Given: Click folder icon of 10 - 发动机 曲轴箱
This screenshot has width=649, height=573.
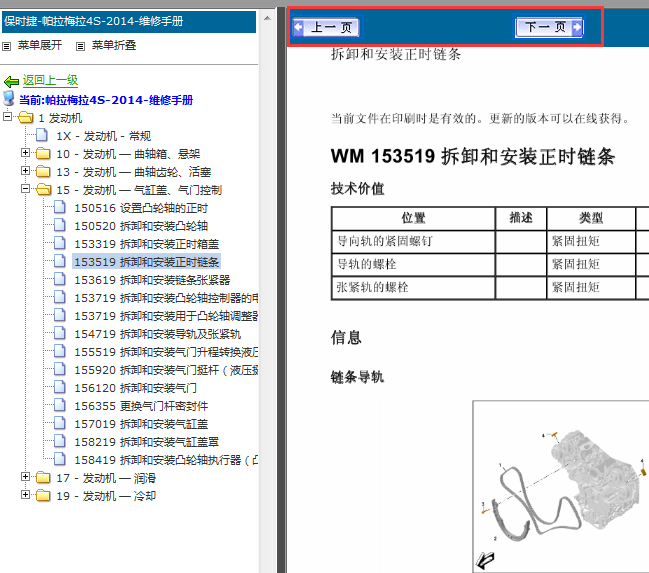Looking at the screenshot, I should tap(43, 154).
